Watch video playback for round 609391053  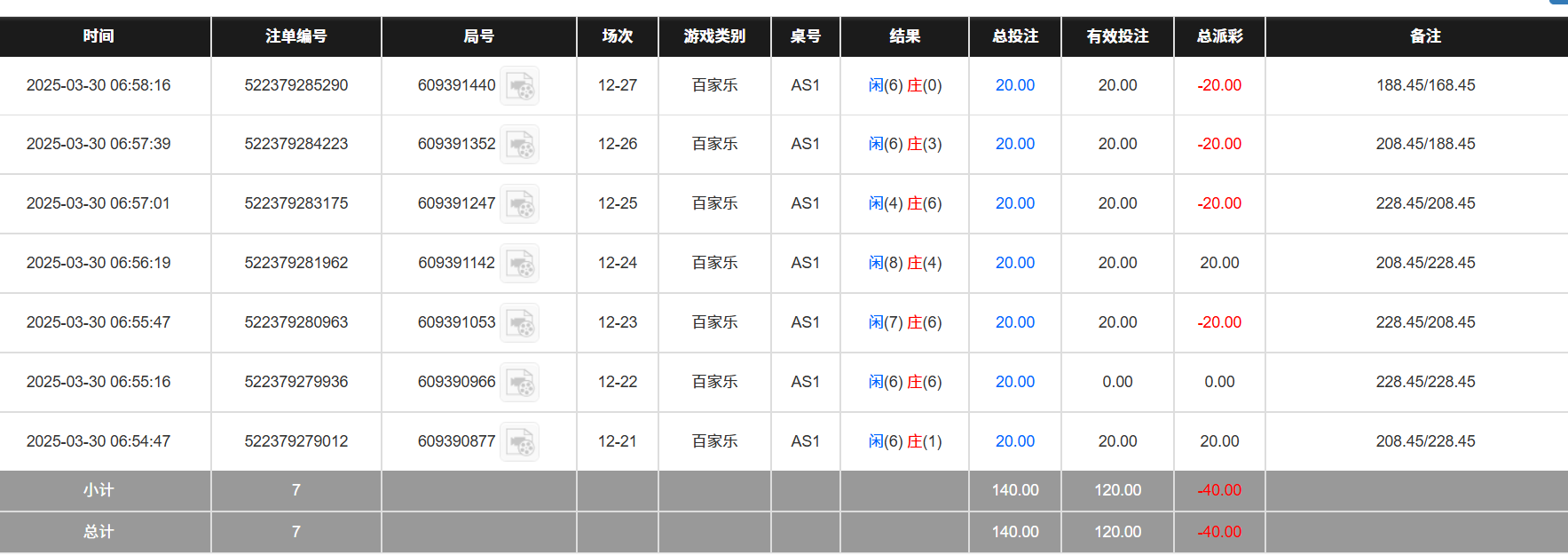click(x=519, y=322)
